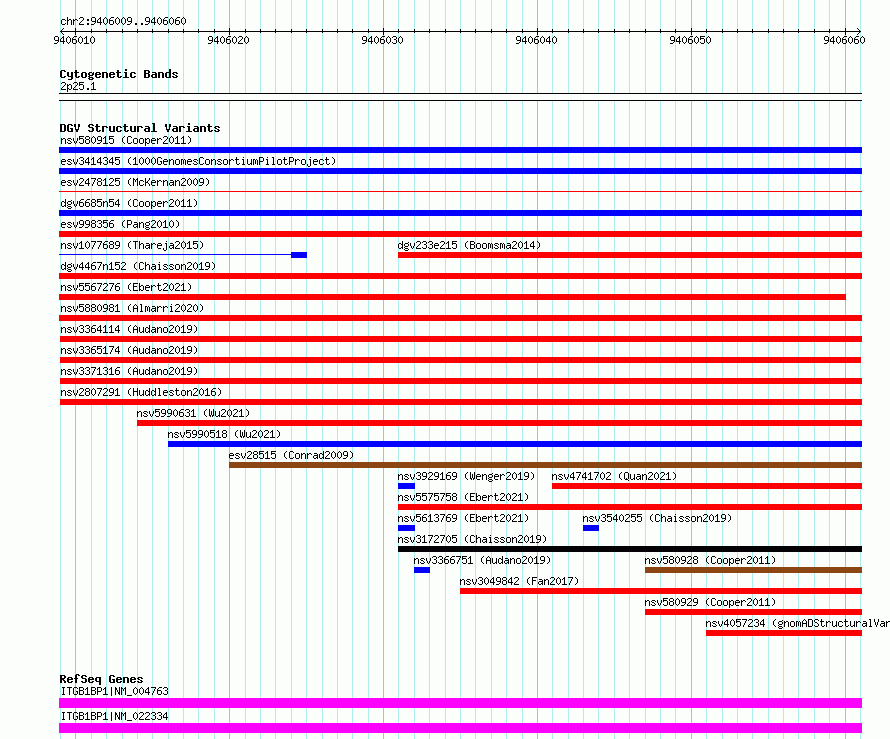The image size is (890, 739).
Task: Select nsv4741702 (Quan2021) variant label
Action: (x=614, y=476)
